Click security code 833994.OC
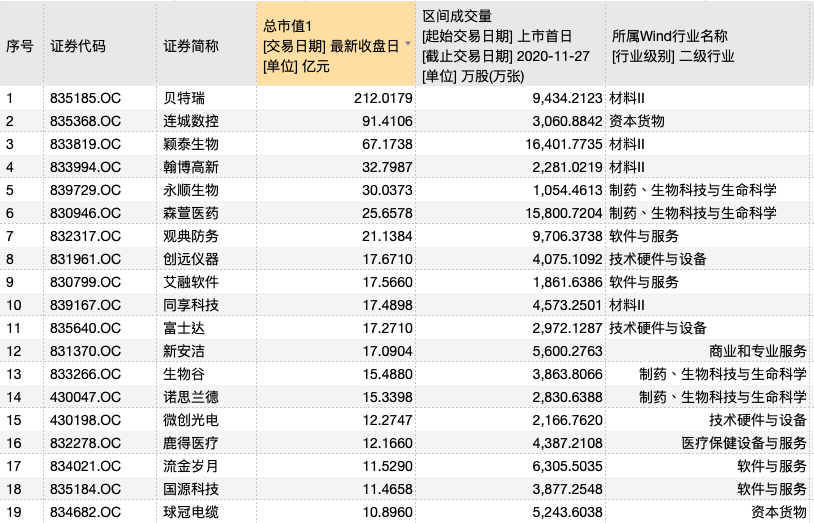Screen dimensions: 814x523 pos(85,167)
